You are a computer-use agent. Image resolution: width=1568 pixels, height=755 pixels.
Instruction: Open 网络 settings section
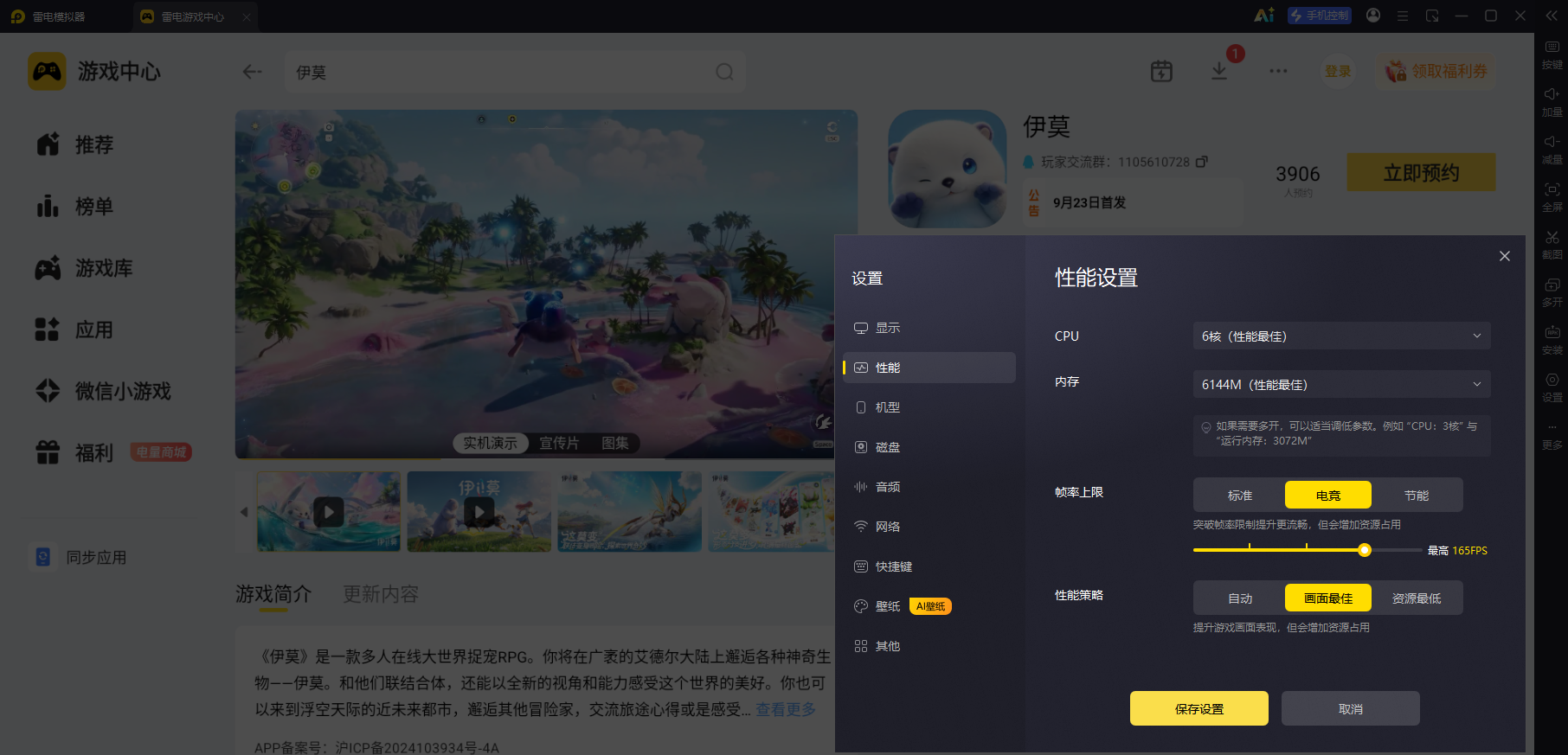pos(929,527)
